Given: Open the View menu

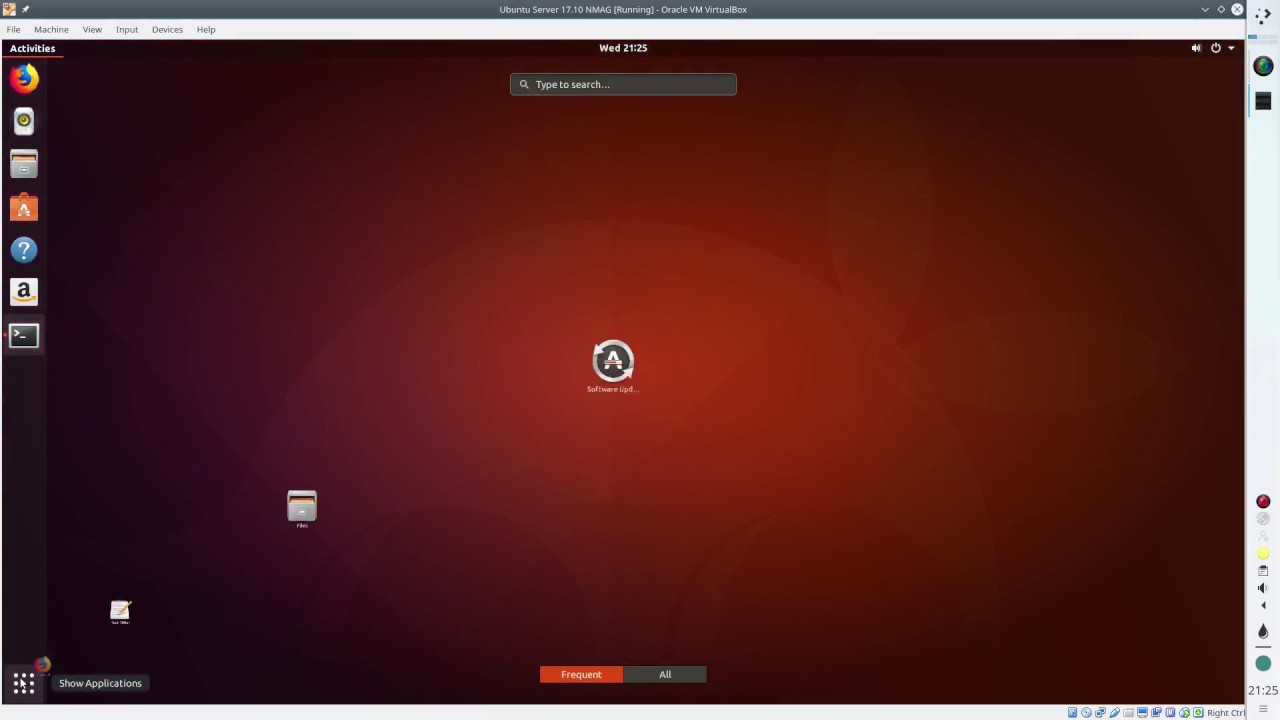Looking at the screenshot, I should [x=92, y=29].
